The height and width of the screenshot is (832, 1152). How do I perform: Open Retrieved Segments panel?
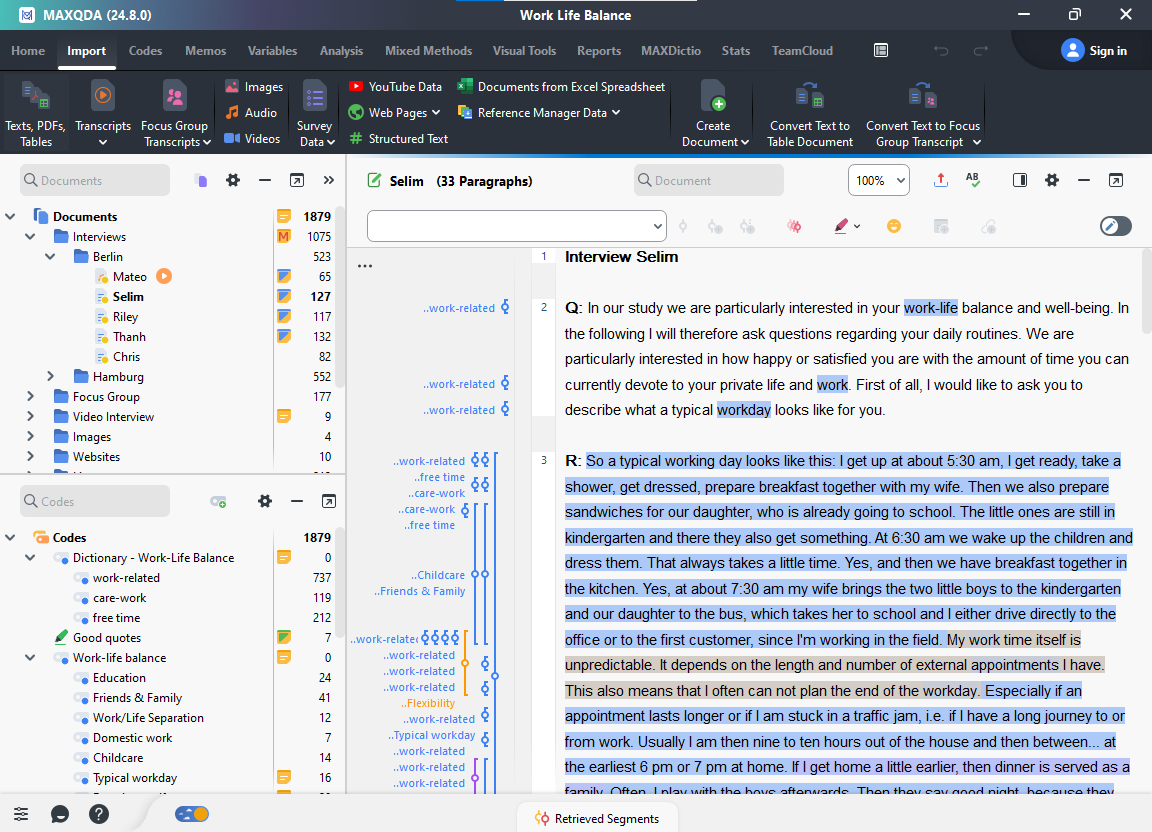597,818
